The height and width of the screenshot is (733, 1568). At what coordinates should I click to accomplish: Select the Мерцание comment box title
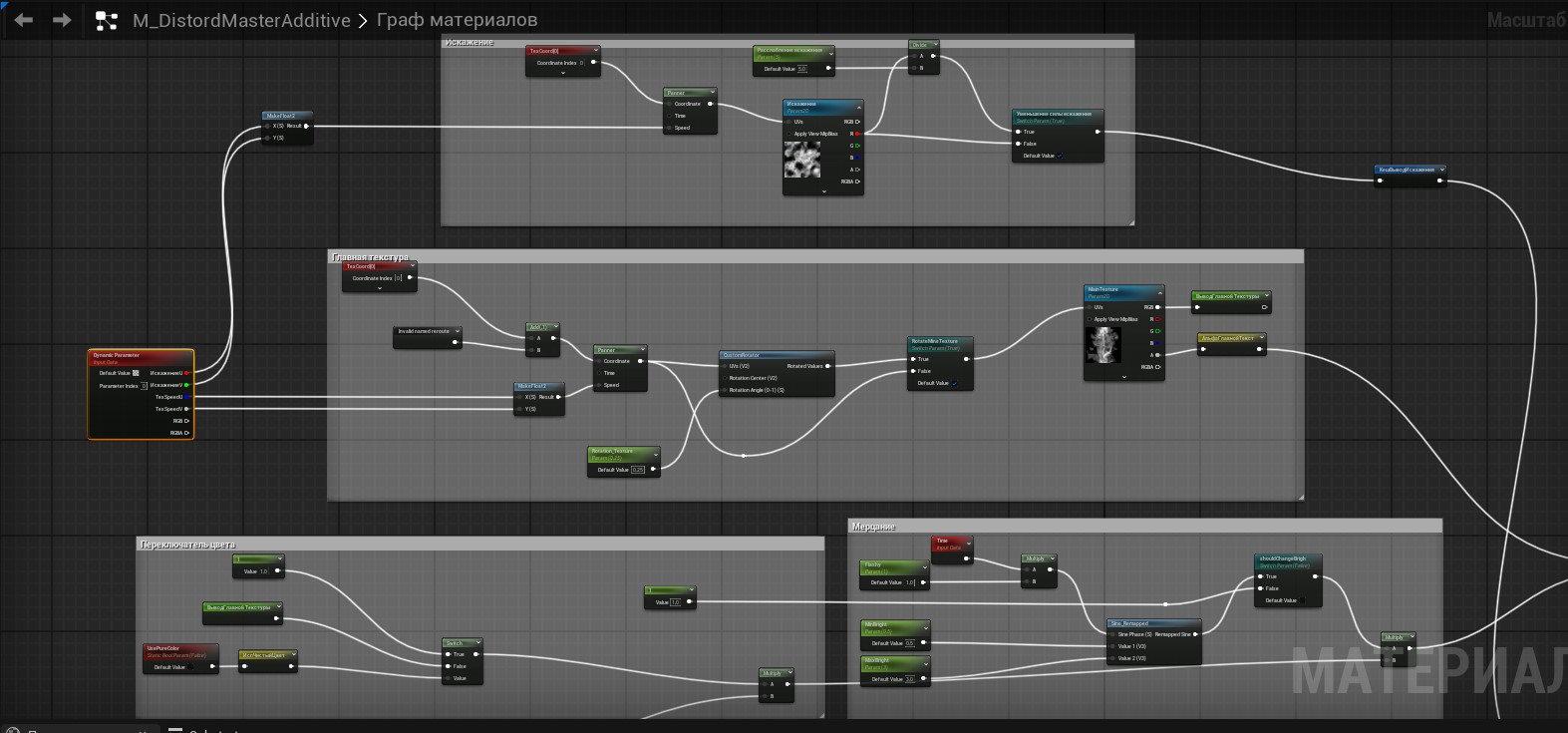pos(873,527)
